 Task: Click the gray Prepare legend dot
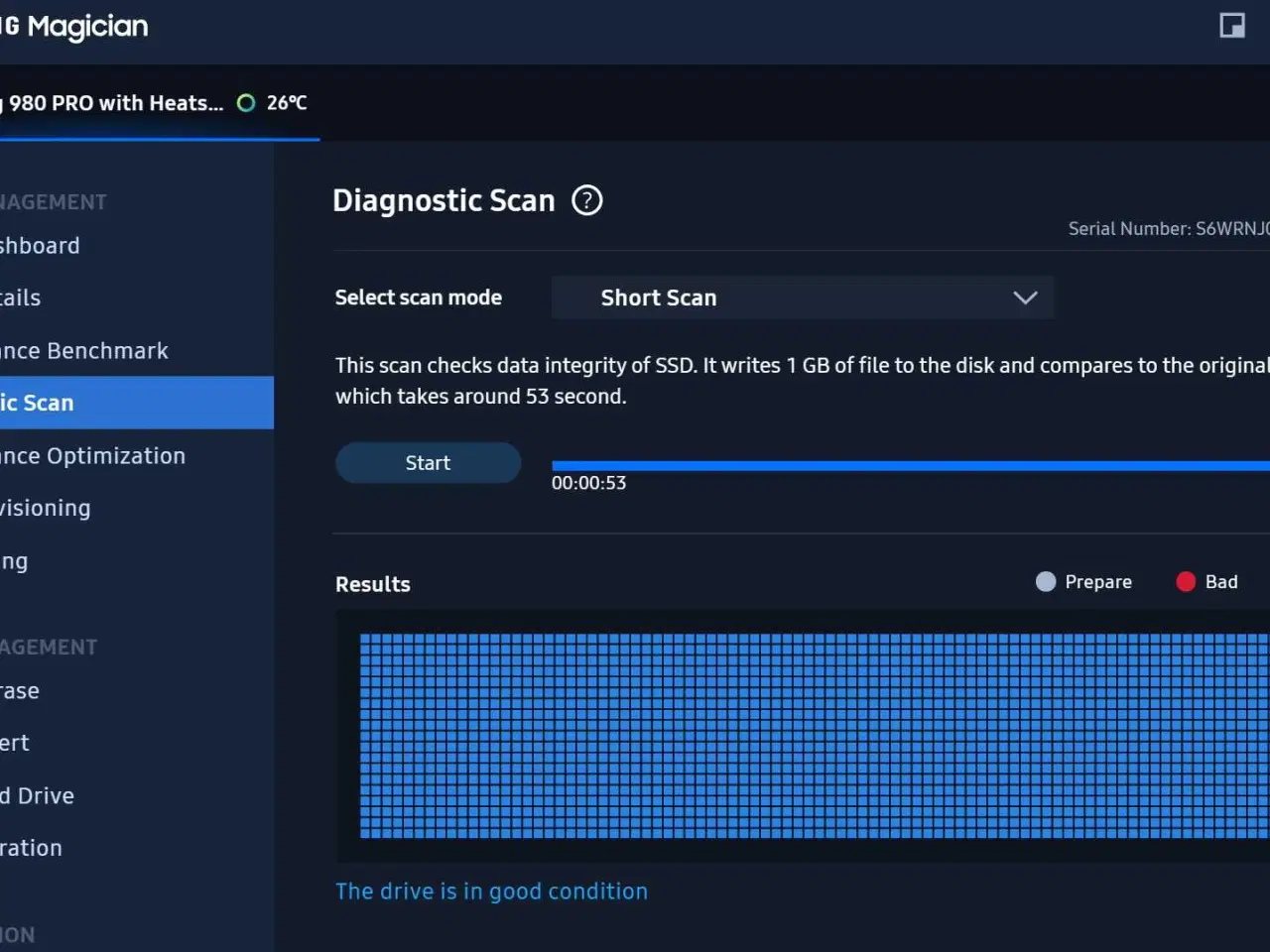coord(1045,582)
